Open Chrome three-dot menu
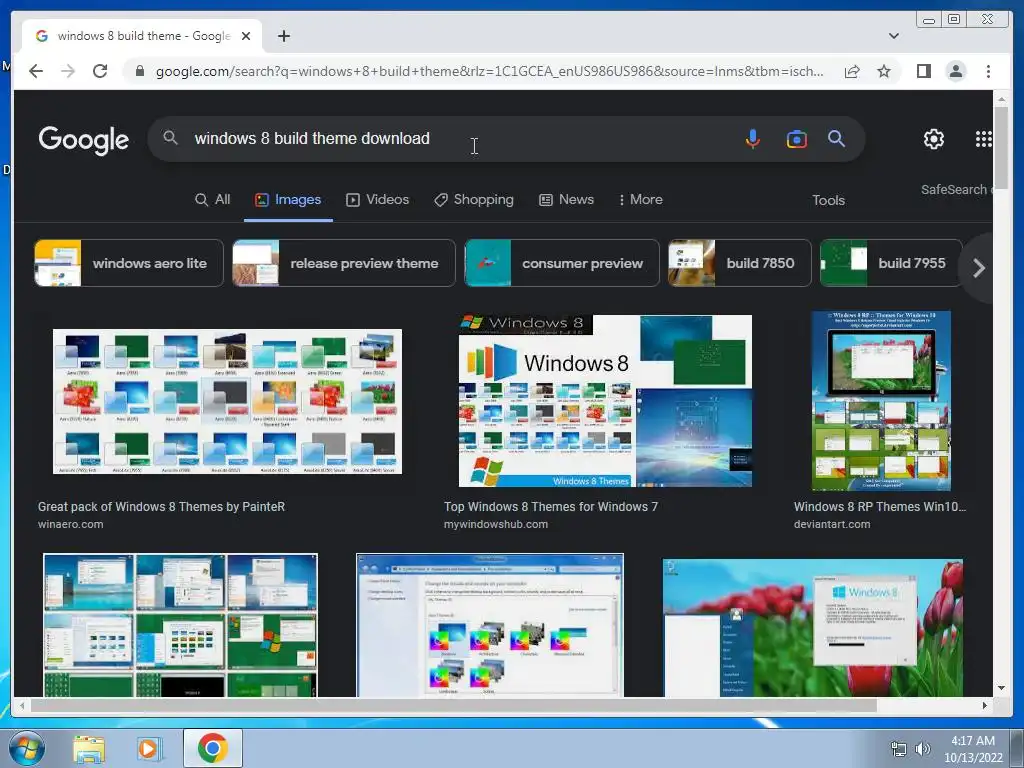Screen dimensions: 1024x768 (x=988, y=71)
